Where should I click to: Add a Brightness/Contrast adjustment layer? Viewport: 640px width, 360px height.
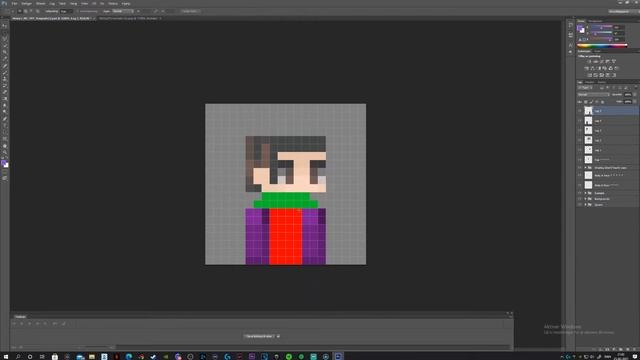589,61
